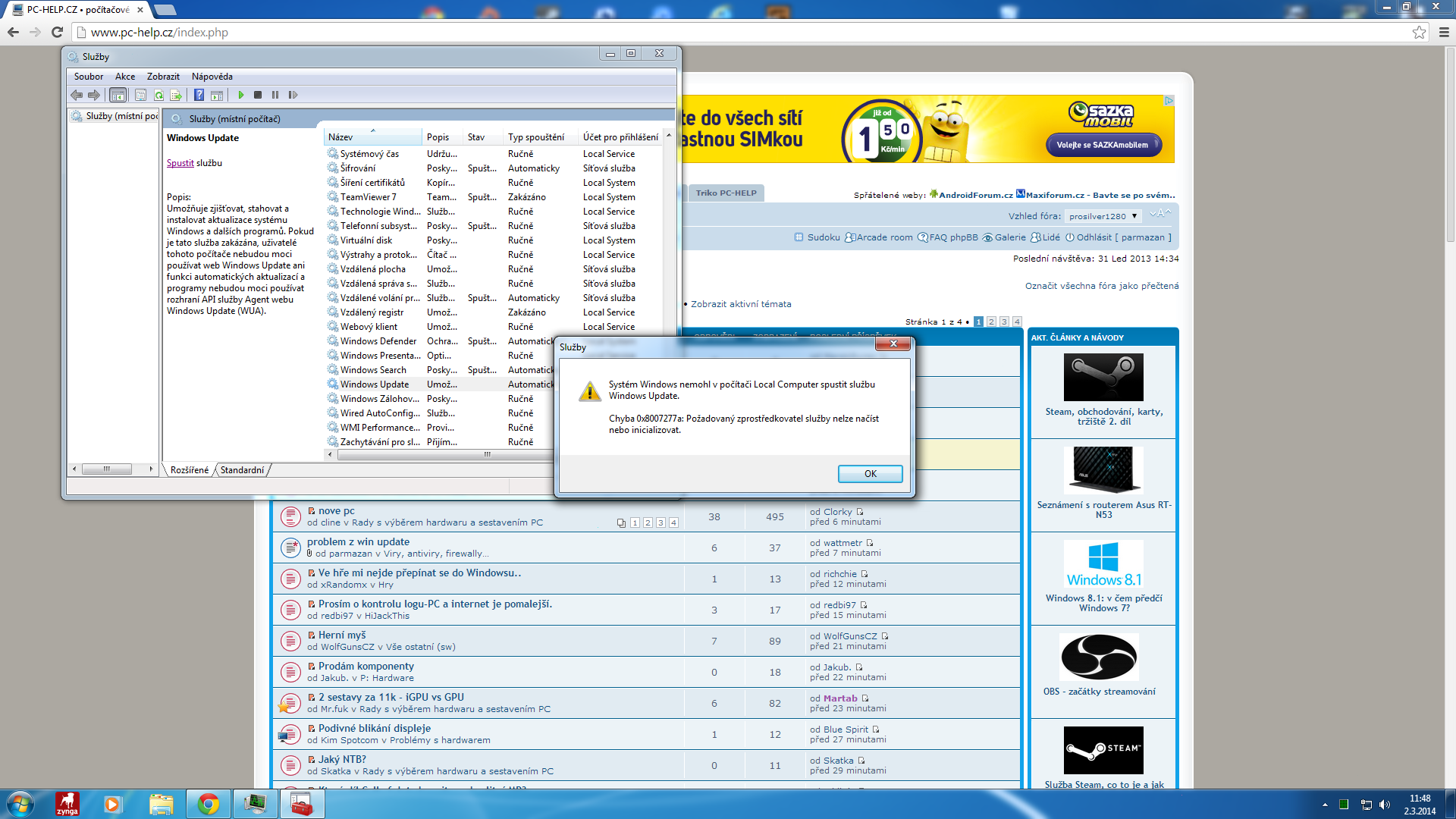
Task: Click the Start Service play icon
Action: (241, 95)
